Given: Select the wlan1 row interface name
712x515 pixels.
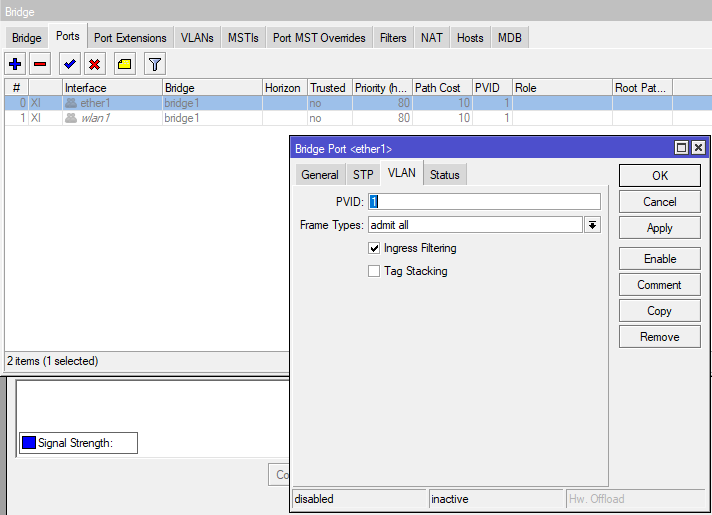Looking at the screenshot, I should [x=96, y=118].
